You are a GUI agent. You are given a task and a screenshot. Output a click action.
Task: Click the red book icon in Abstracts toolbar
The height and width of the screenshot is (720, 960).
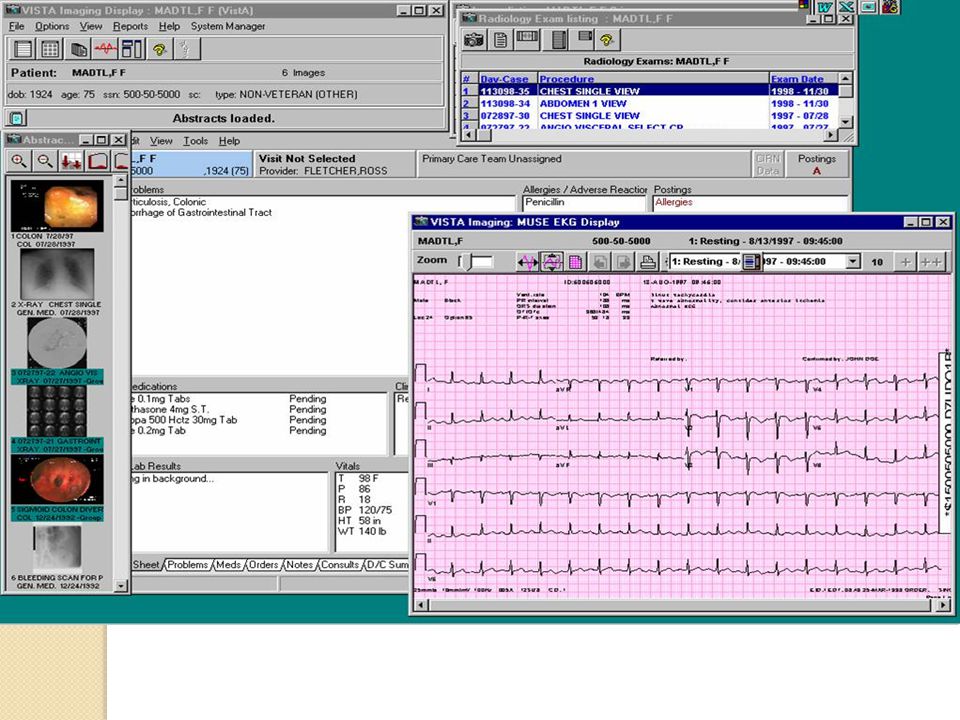click(x=97, y=161)
